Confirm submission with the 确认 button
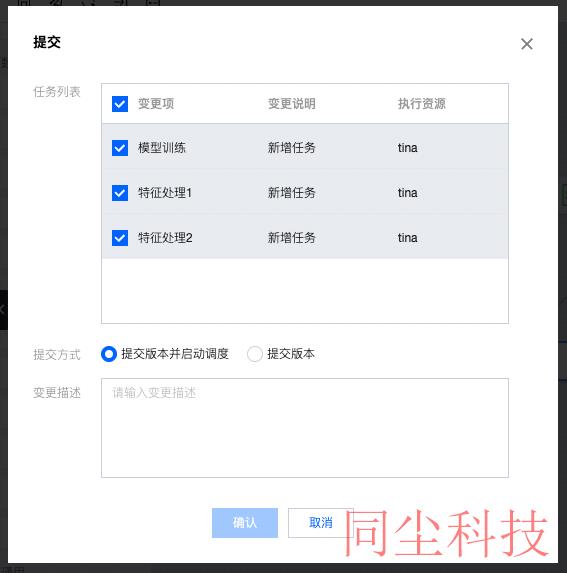 coord(245,523)
